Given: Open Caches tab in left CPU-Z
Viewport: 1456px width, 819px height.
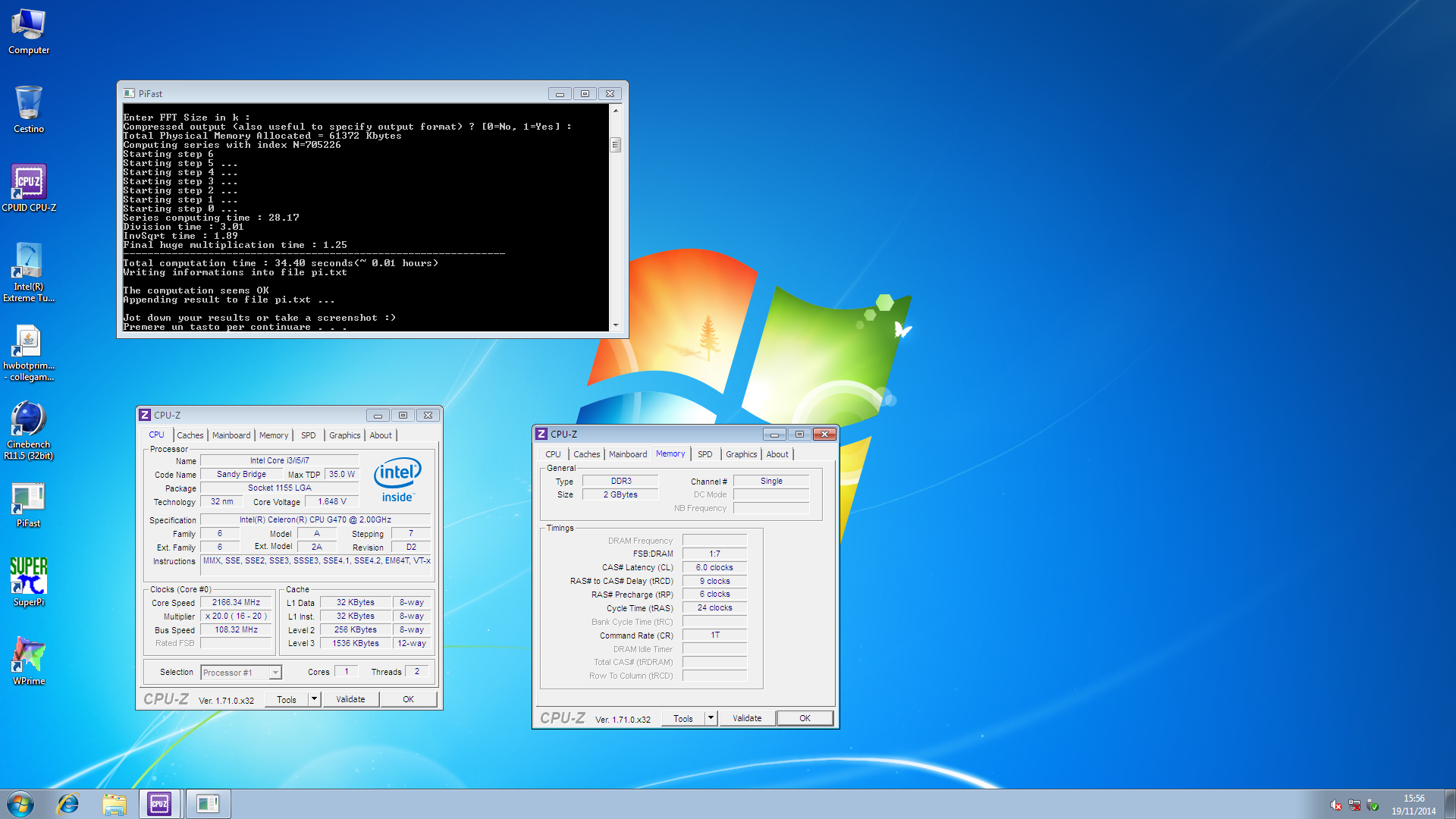Looking at the screenshot, I should coord(190,435).
